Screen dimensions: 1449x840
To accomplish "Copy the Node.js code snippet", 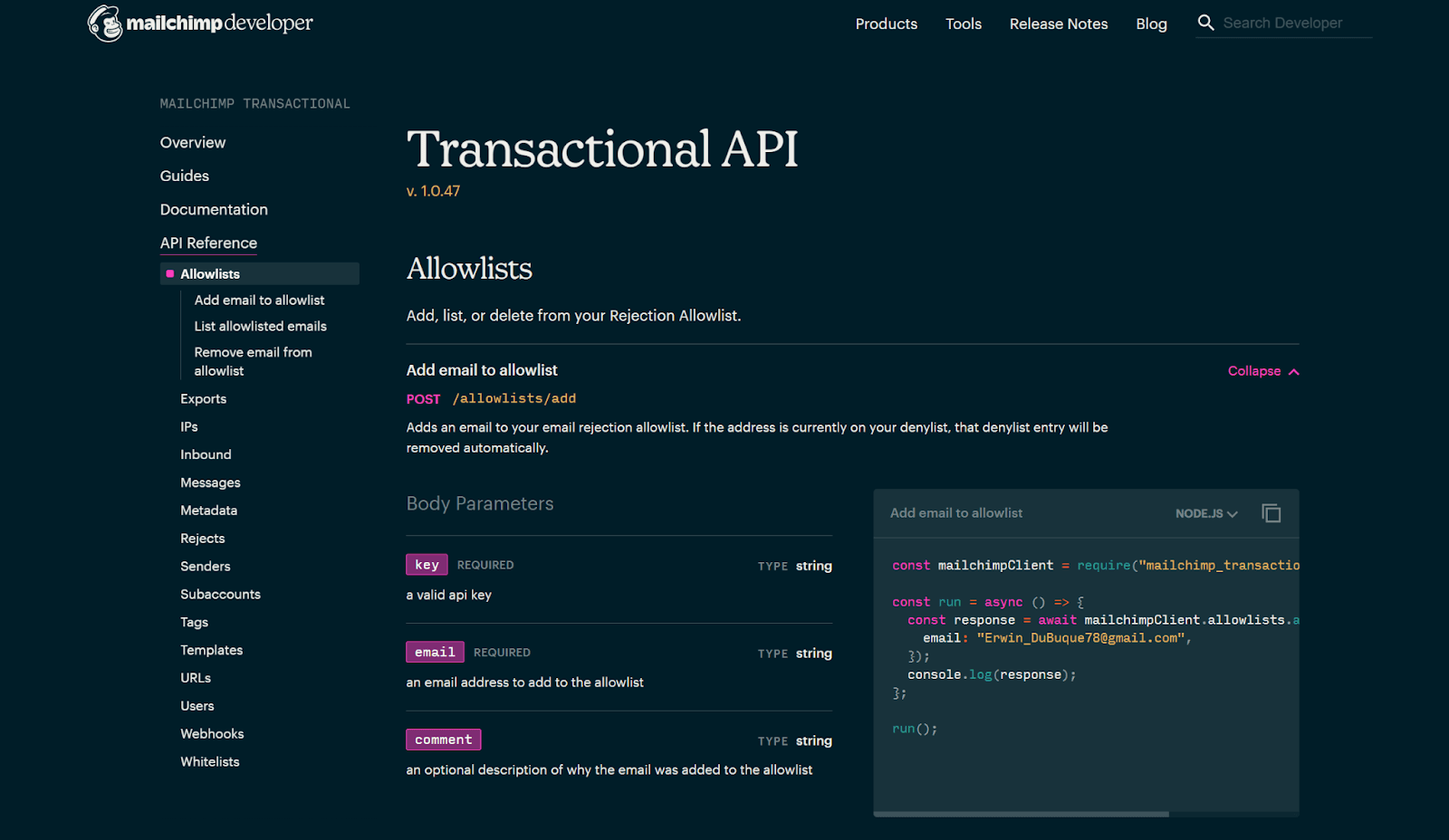I will (1271, 512).
